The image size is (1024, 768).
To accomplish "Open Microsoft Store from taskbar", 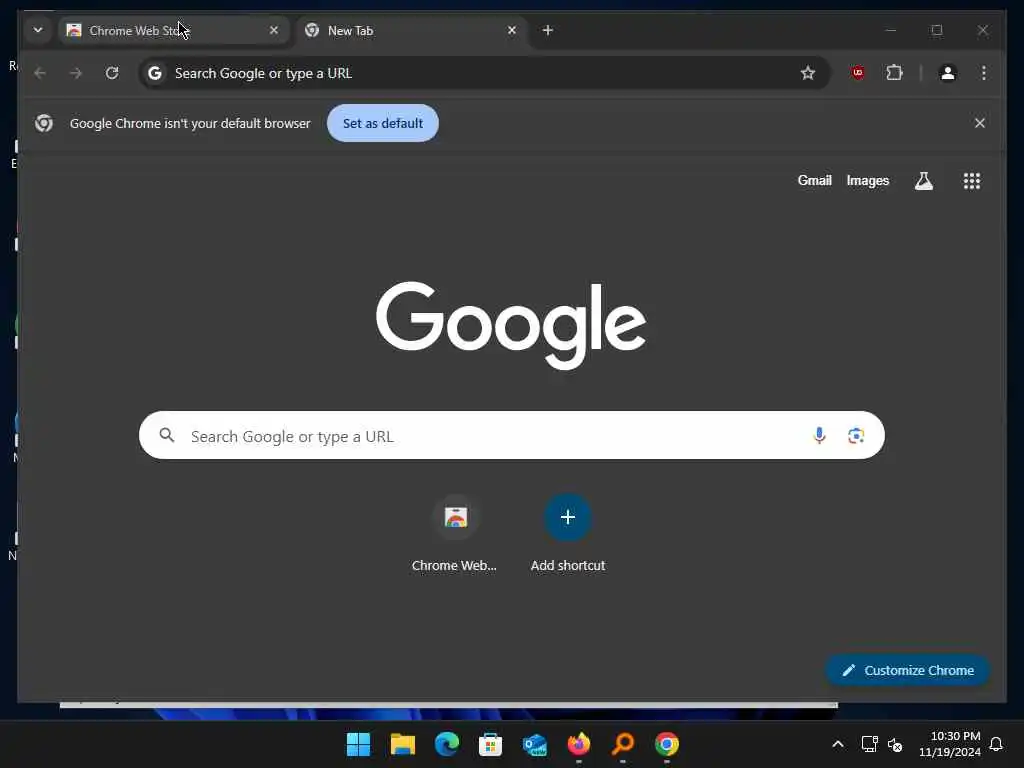I will coord(490,744).
